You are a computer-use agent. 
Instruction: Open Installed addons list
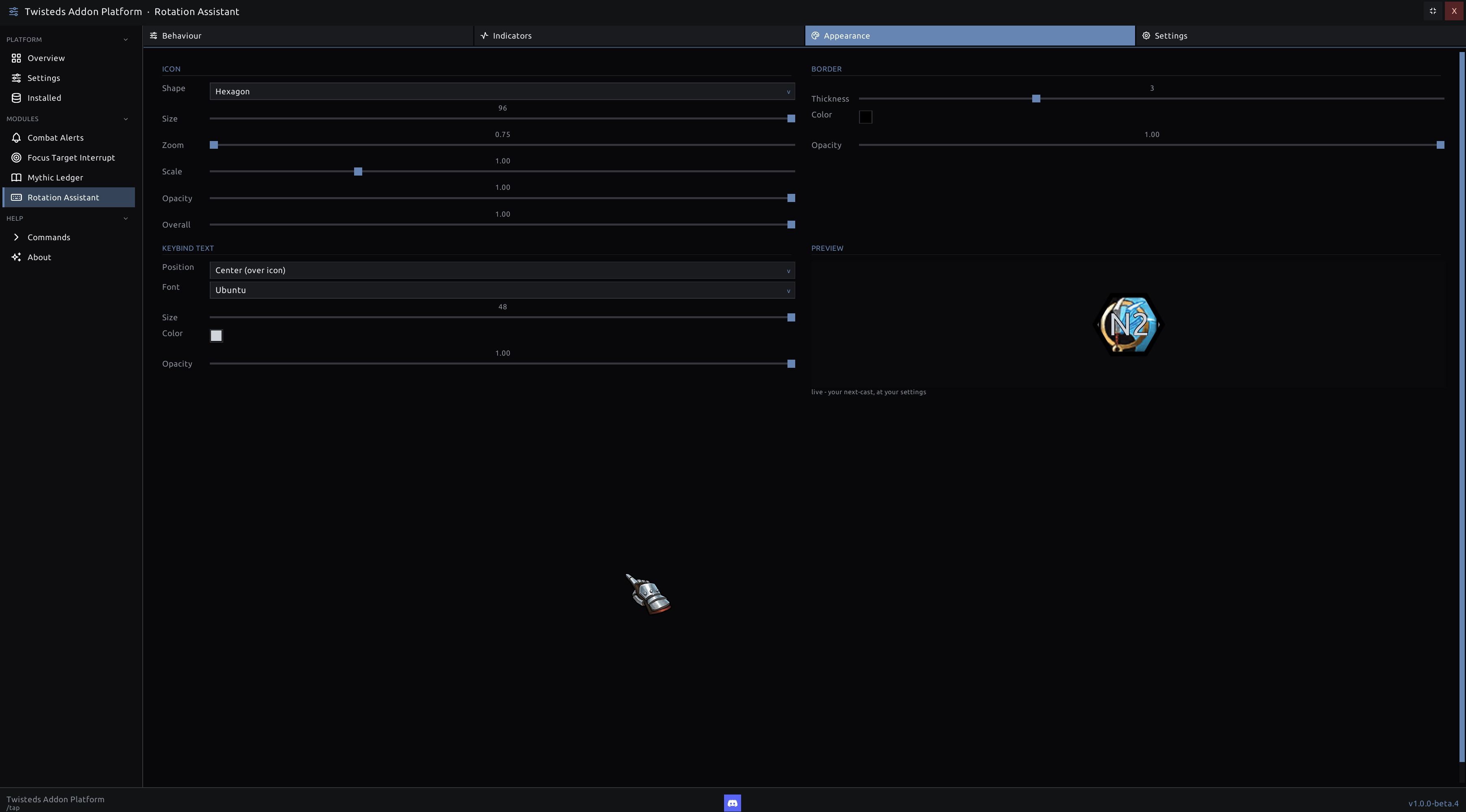click(69, 98)
